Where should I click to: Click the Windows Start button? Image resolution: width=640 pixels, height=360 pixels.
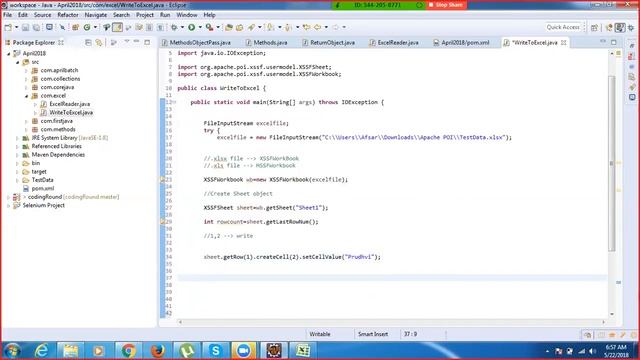(12, 351)
